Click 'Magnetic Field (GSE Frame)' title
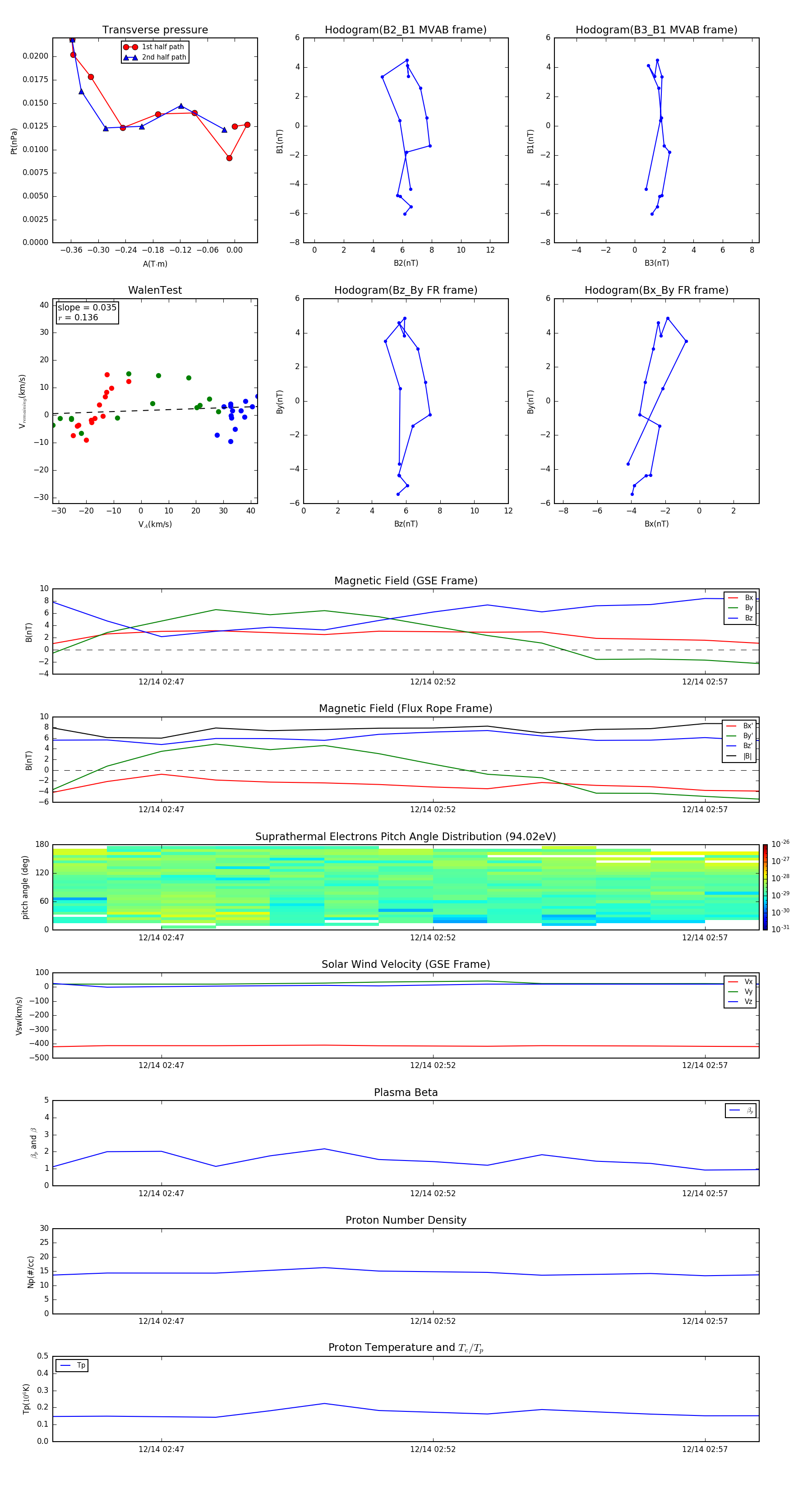812x1489 pixels. pyautogui.click(x=406, y=581)
